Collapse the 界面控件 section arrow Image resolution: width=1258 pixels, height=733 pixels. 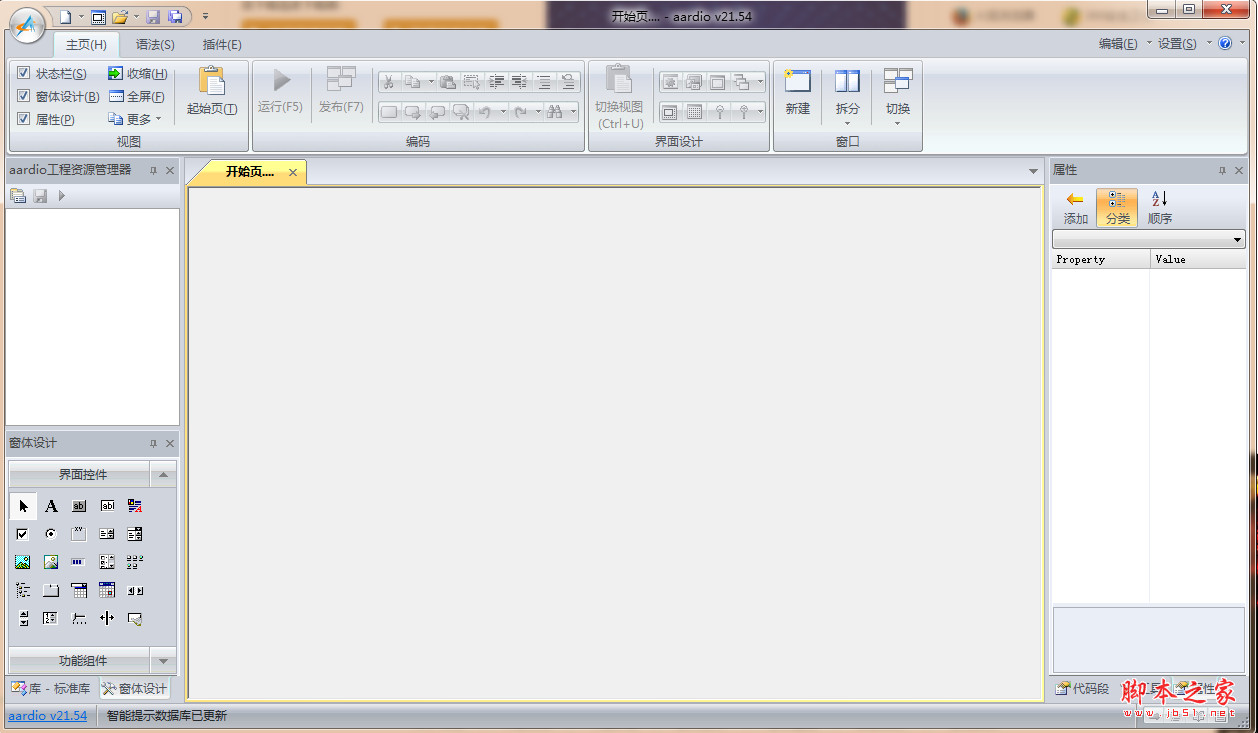pyautogui.click(x=164, y=474)
